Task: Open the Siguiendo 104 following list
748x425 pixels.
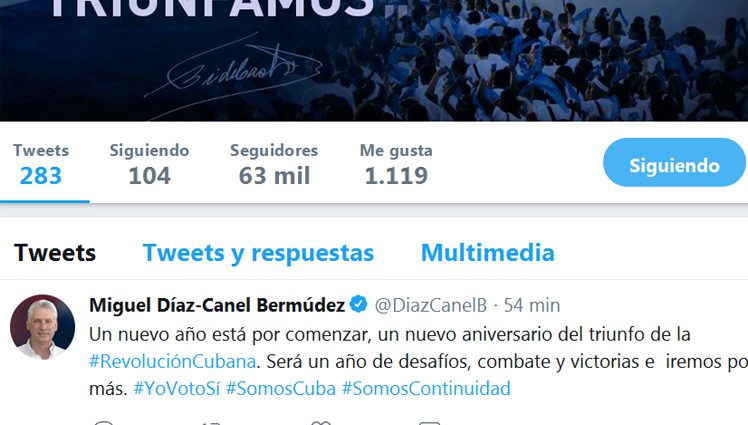Action: click(x=149, y=165)
